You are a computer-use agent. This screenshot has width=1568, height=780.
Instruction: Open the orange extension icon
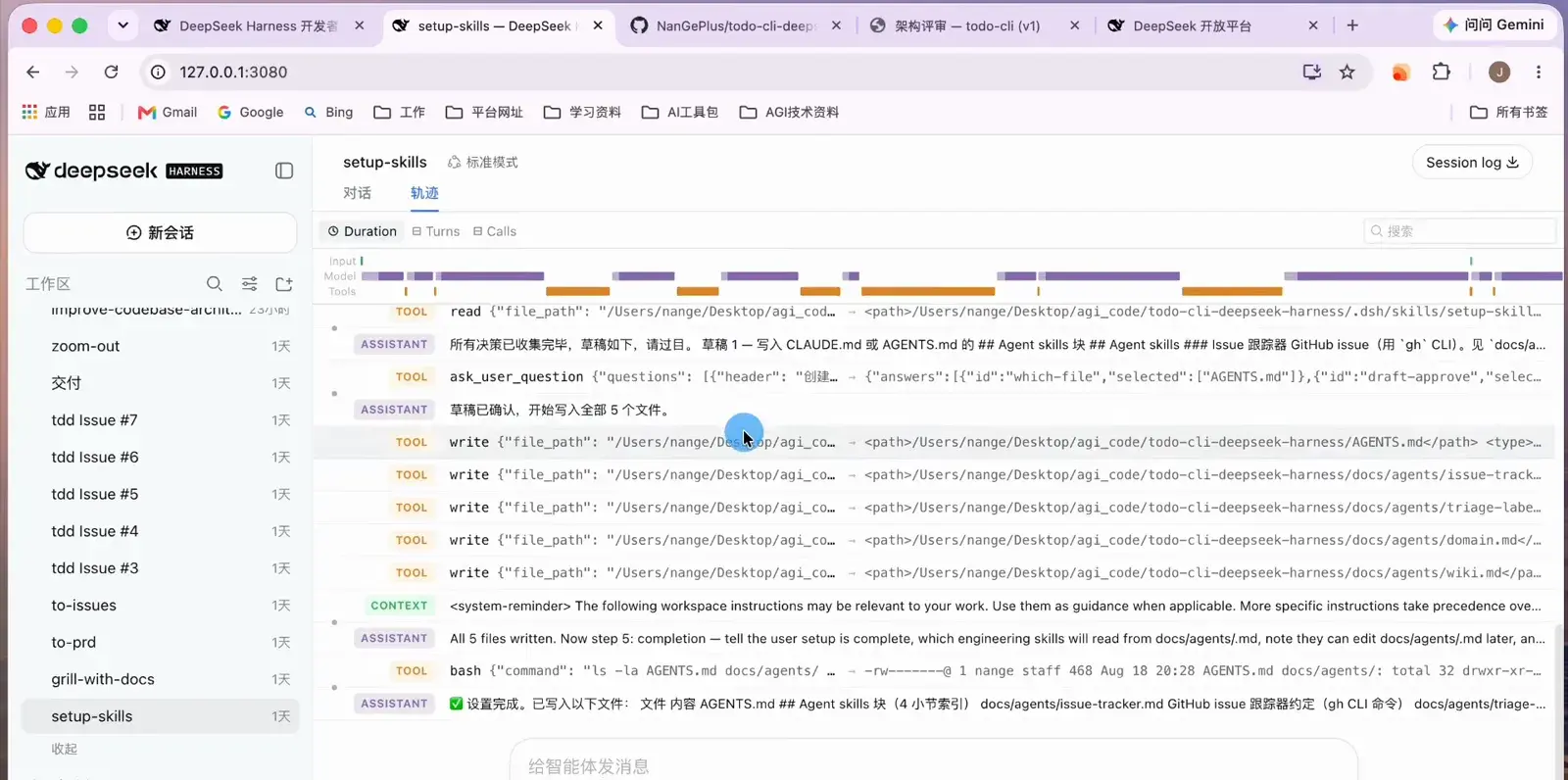tap(1400, 72)
